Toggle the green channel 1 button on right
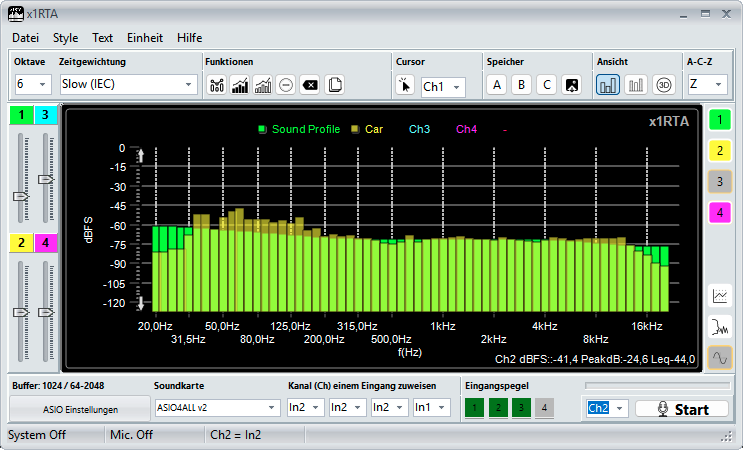This screenshot has height=450, width=743. tap(720, 121)
